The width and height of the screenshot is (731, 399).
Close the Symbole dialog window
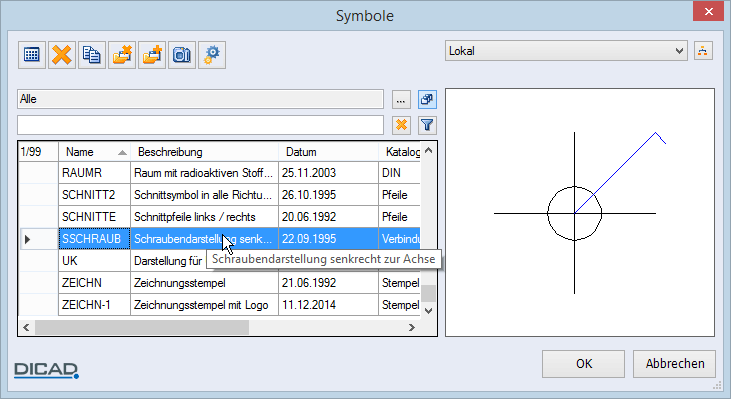[x=708, y=12]
